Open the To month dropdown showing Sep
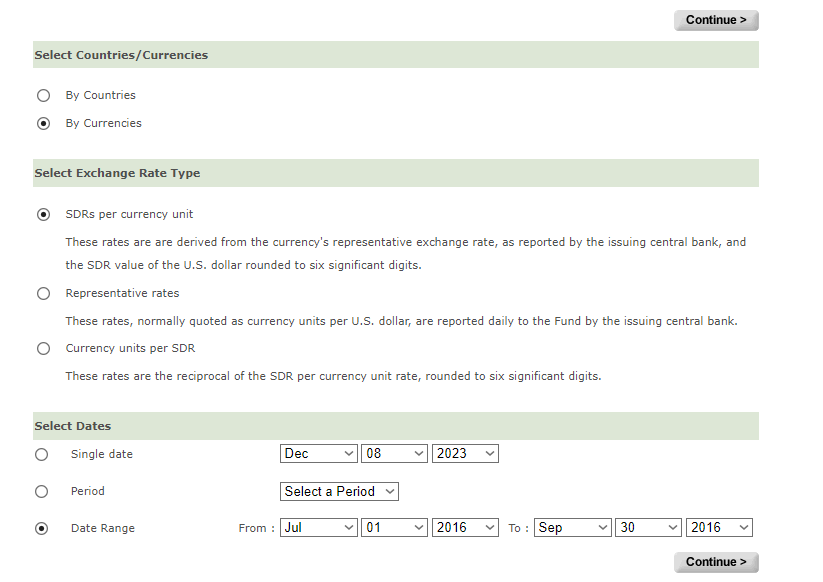The height and width of the screenshot is (582, 823). pyautogui.click(x=572, y=527)
